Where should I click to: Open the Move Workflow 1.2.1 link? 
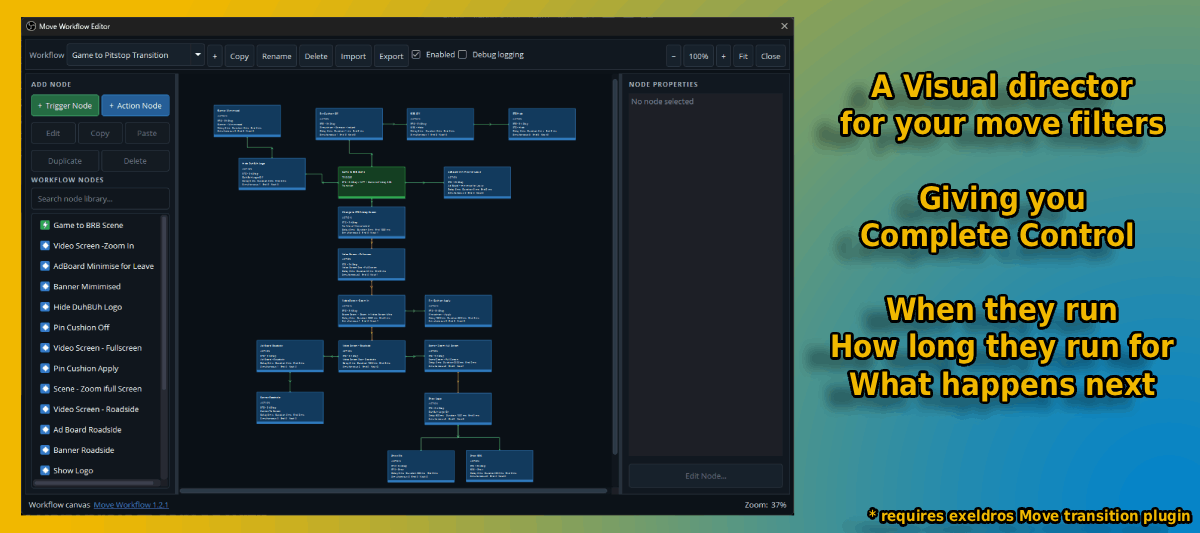click(131, 505)
